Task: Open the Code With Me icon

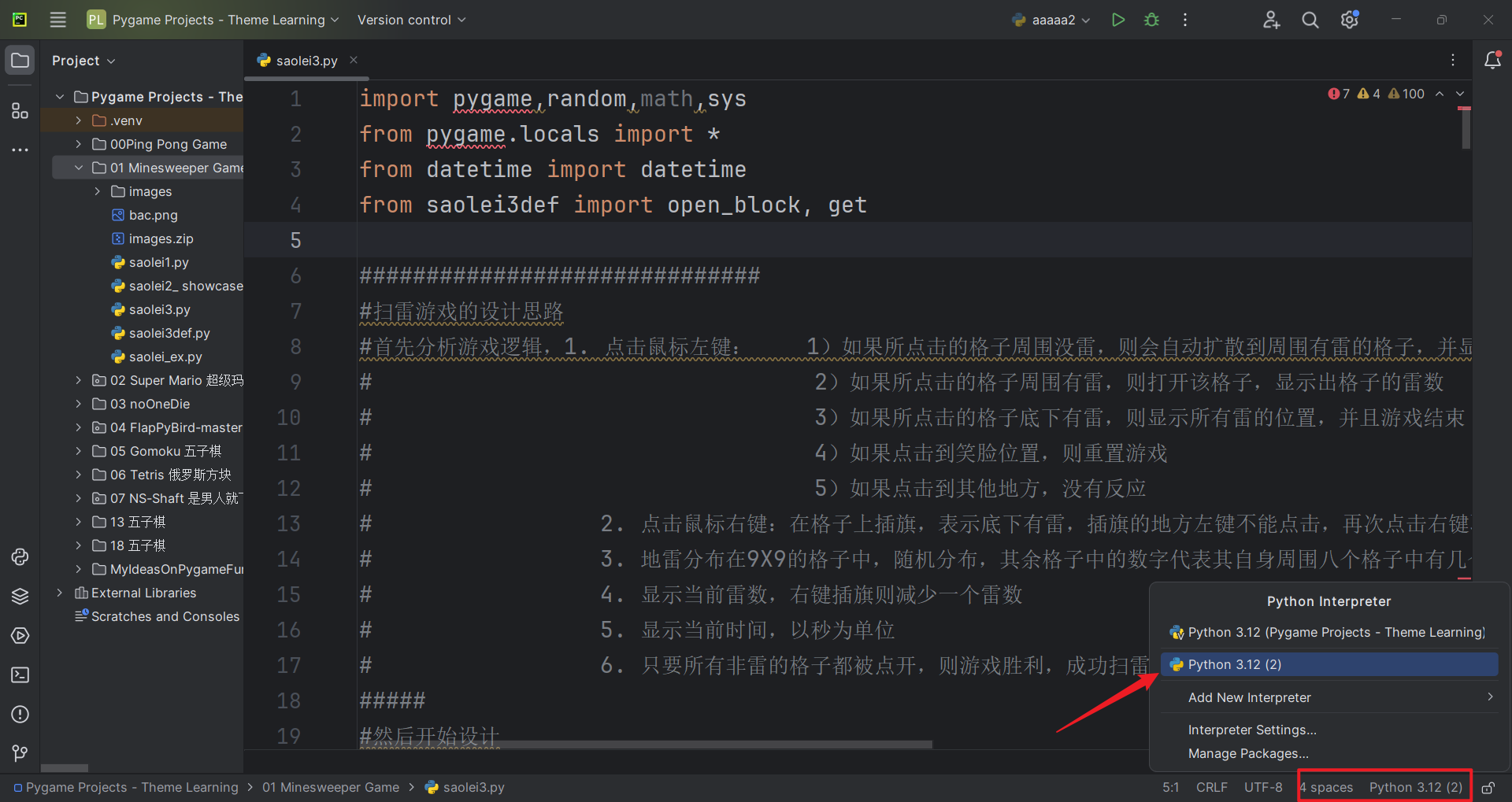Action: click(x=1271, y=20)
